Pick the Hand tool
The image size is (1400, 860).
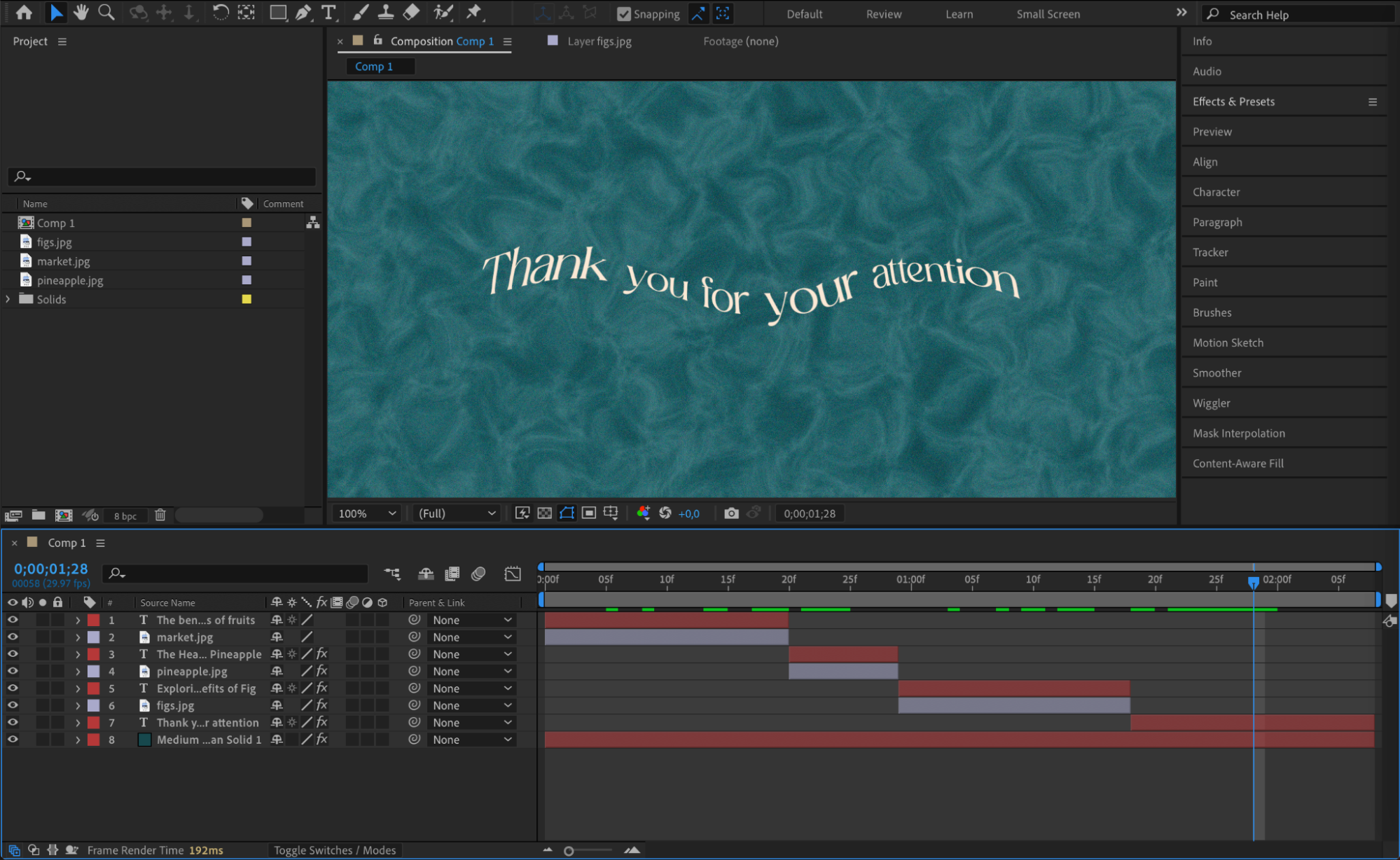point(81,12)
